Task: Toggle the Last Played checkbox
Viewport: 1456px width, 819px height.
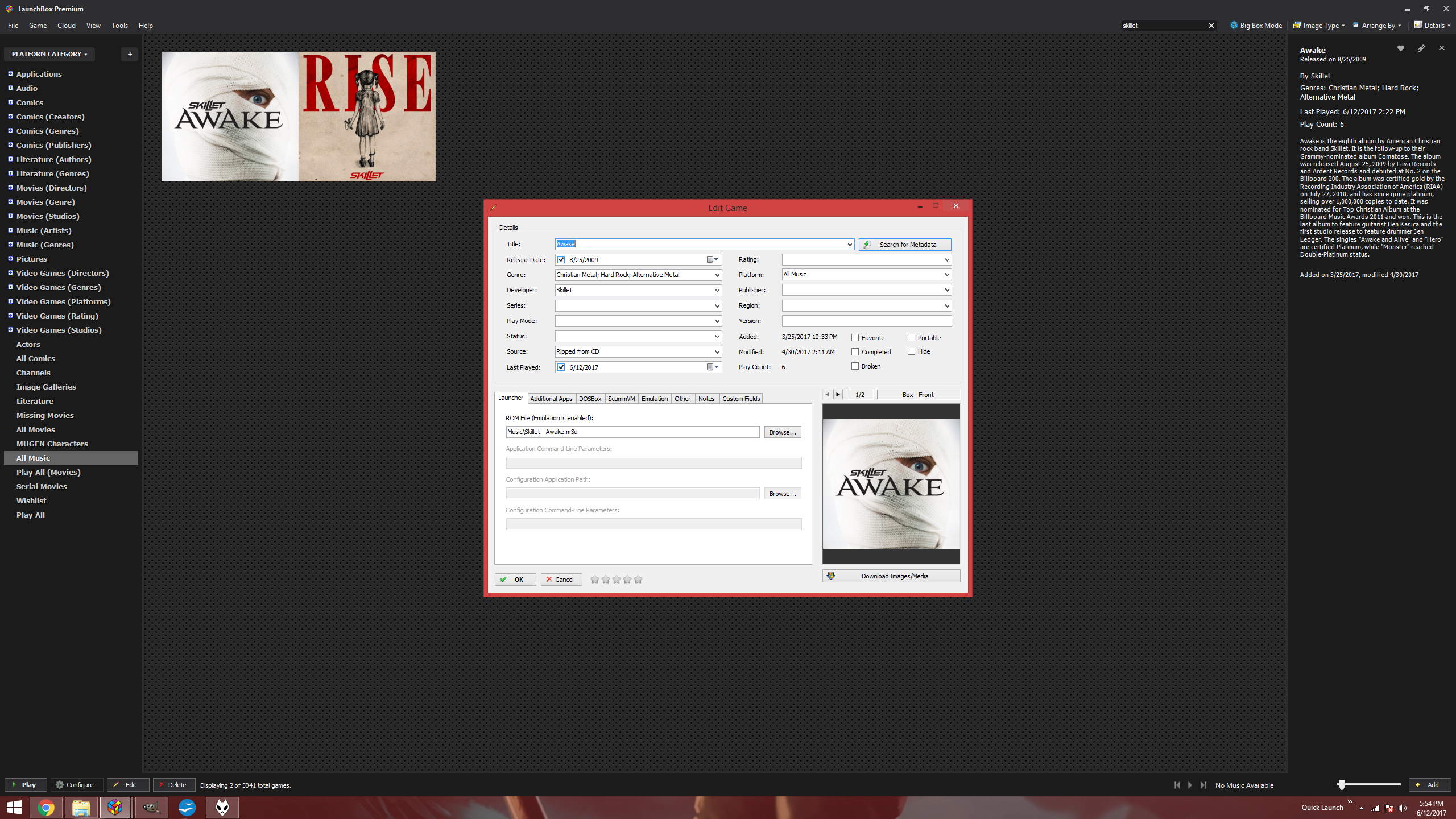Action: coord(561,367)
